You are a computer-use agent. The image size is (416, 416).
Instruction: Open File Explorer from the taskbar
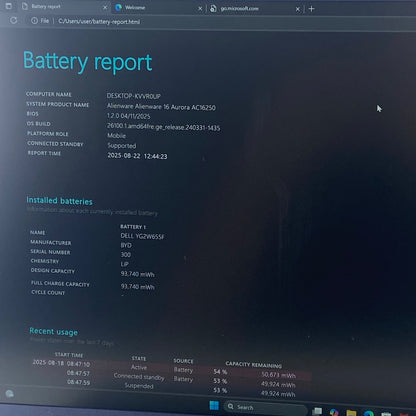coord(351,413)
